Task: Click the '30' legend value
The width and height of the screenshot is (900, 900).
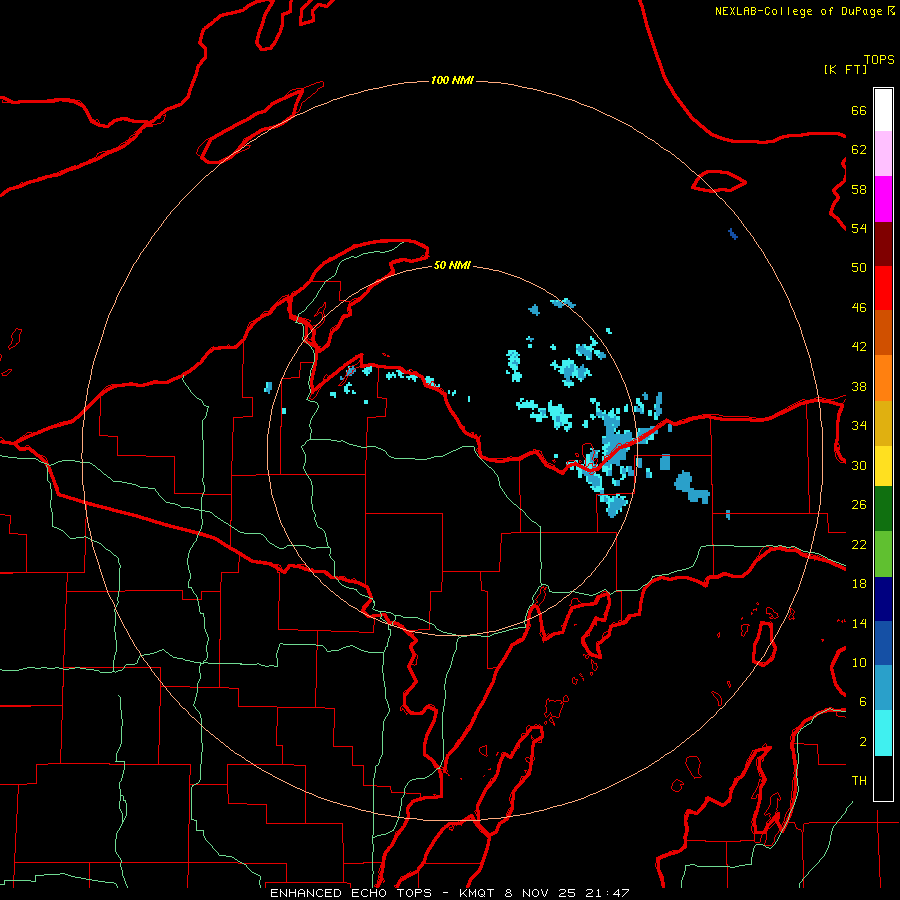Action: pyautogui.click(x=859, y=465)
